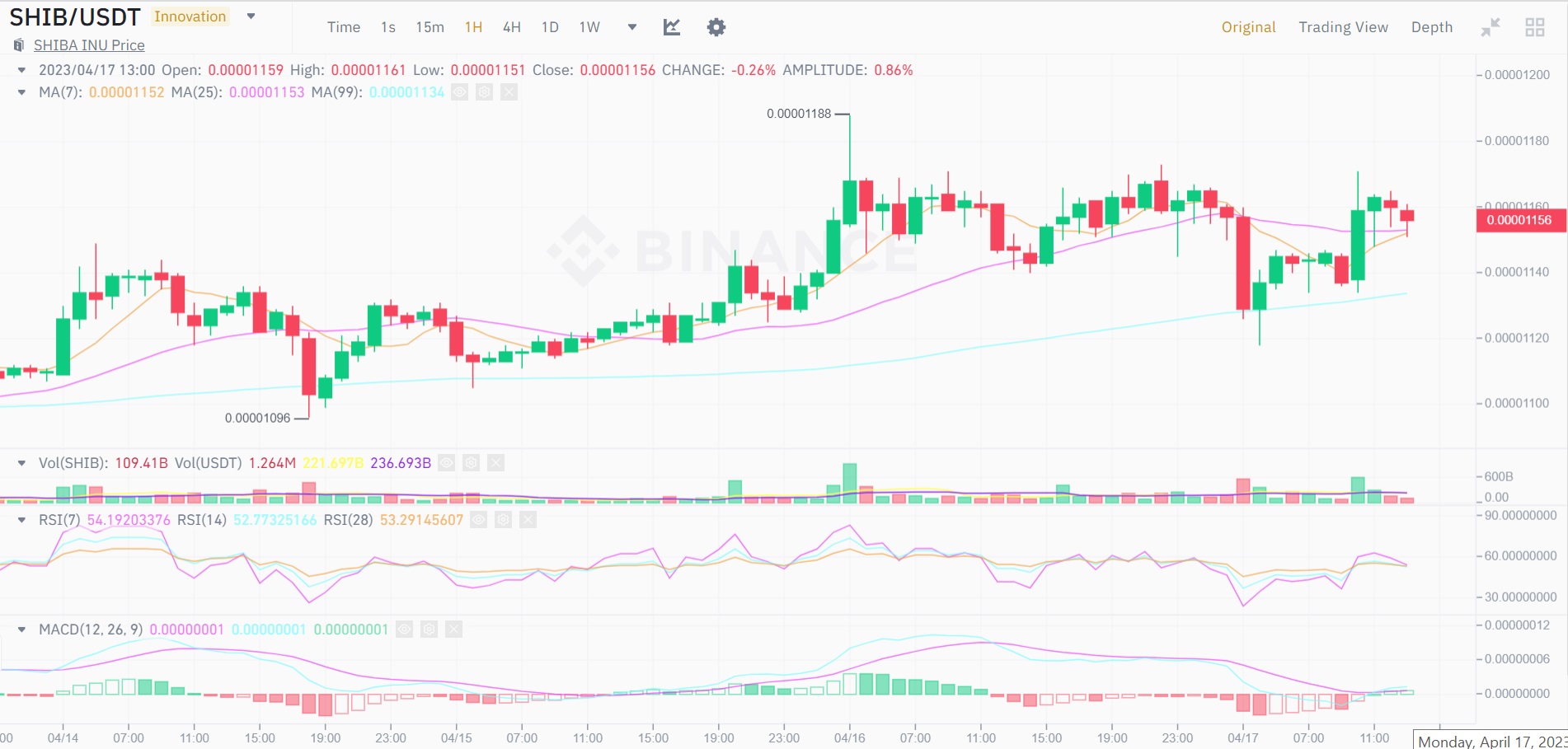Click the 2023/04/17 13:00 timestamp
This screenshot has width=1568, height=749.
tap(96, 70)
